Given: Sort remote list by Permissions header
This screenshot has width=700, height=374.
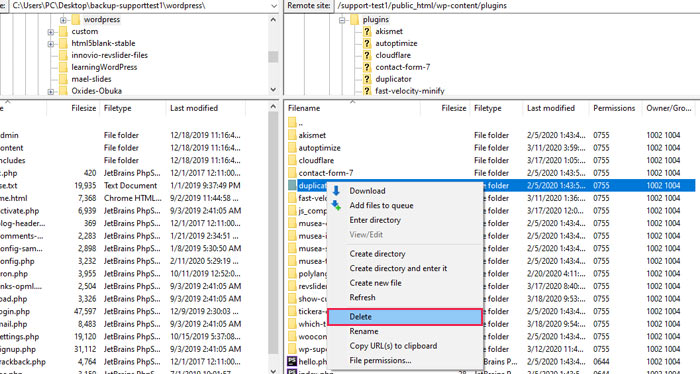Looking at the screenshot, I should coord(615,108).
